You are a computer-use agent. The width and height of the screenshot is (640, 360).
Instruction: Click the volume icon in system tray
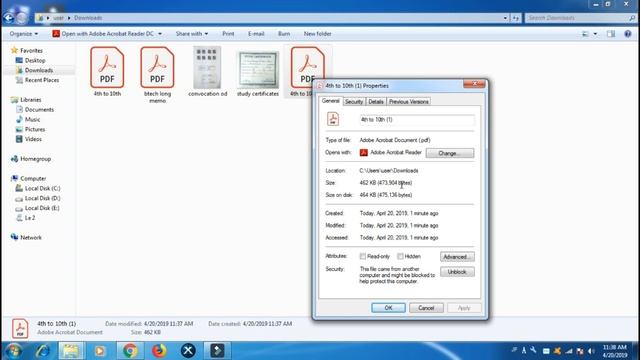[591, 351]
